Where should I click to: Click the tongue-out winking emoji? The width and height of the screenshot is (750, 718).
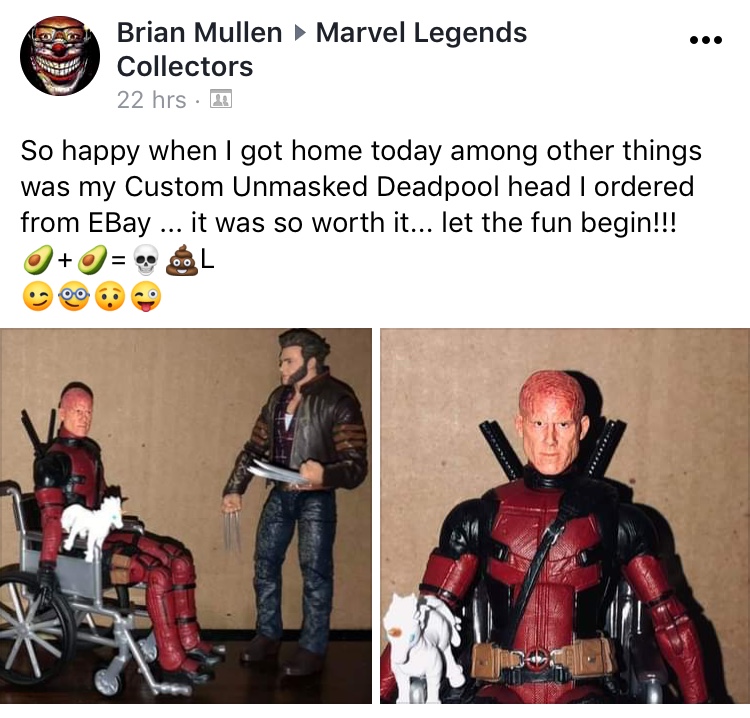[146, 297]
